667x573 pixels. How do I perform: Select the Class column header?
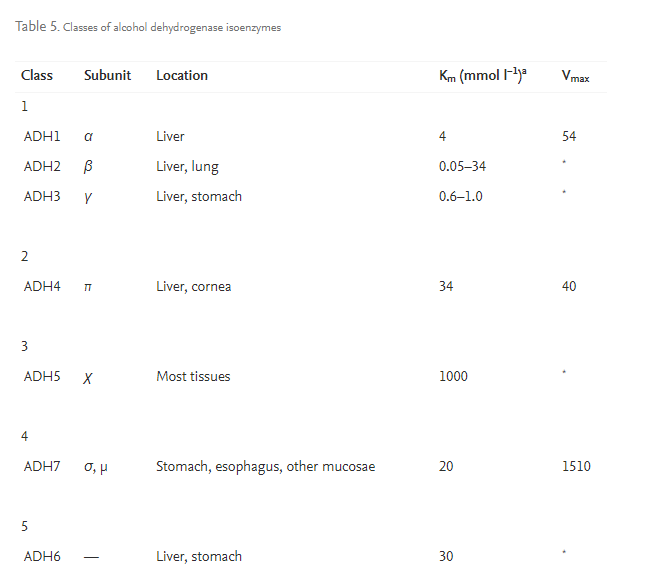tap(37, 75)
